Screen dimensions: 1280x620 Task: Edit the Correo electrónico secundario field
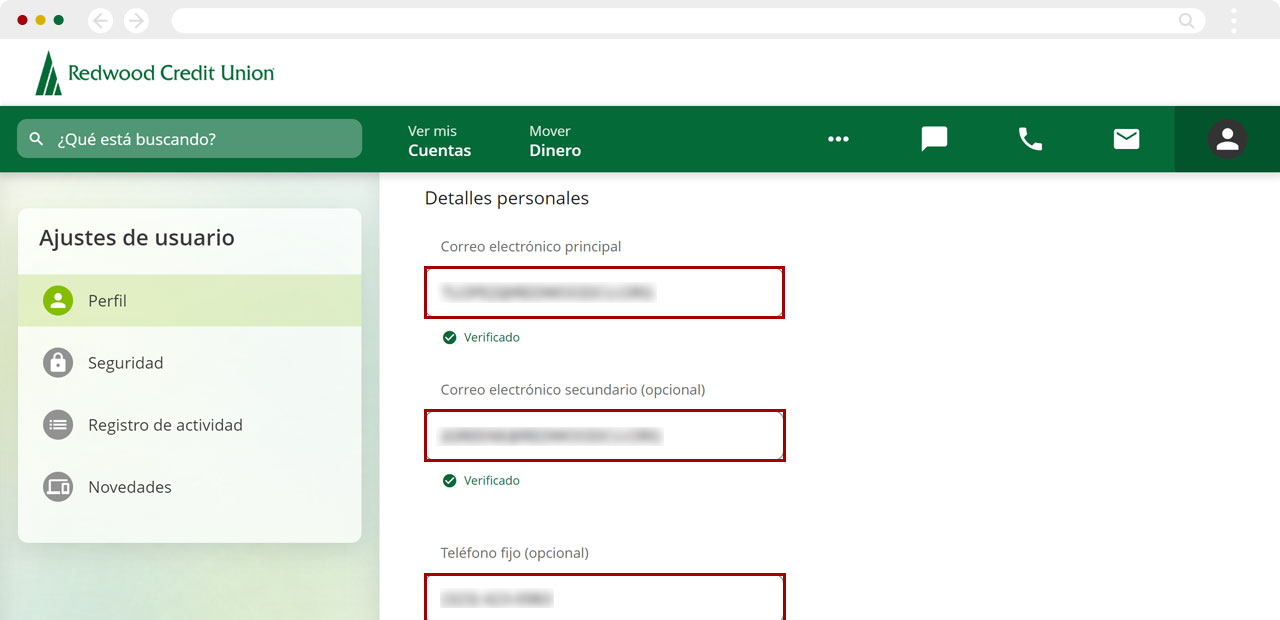click(x=604, y=435)
